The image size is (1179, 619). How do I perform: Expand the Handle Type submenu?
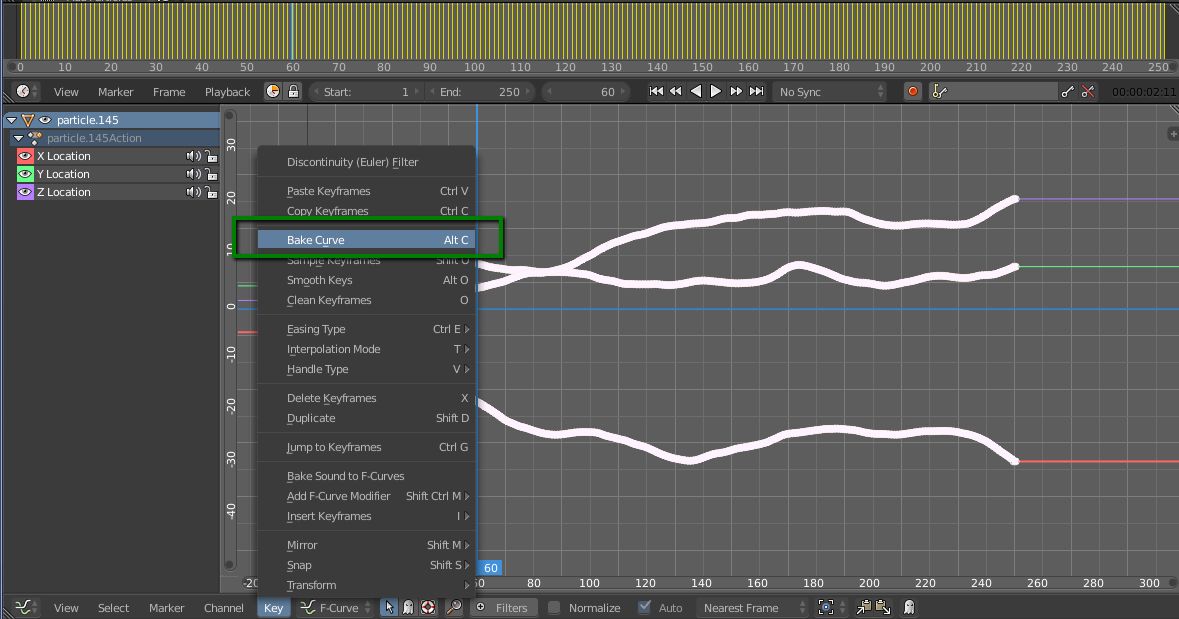coord(366,369)
